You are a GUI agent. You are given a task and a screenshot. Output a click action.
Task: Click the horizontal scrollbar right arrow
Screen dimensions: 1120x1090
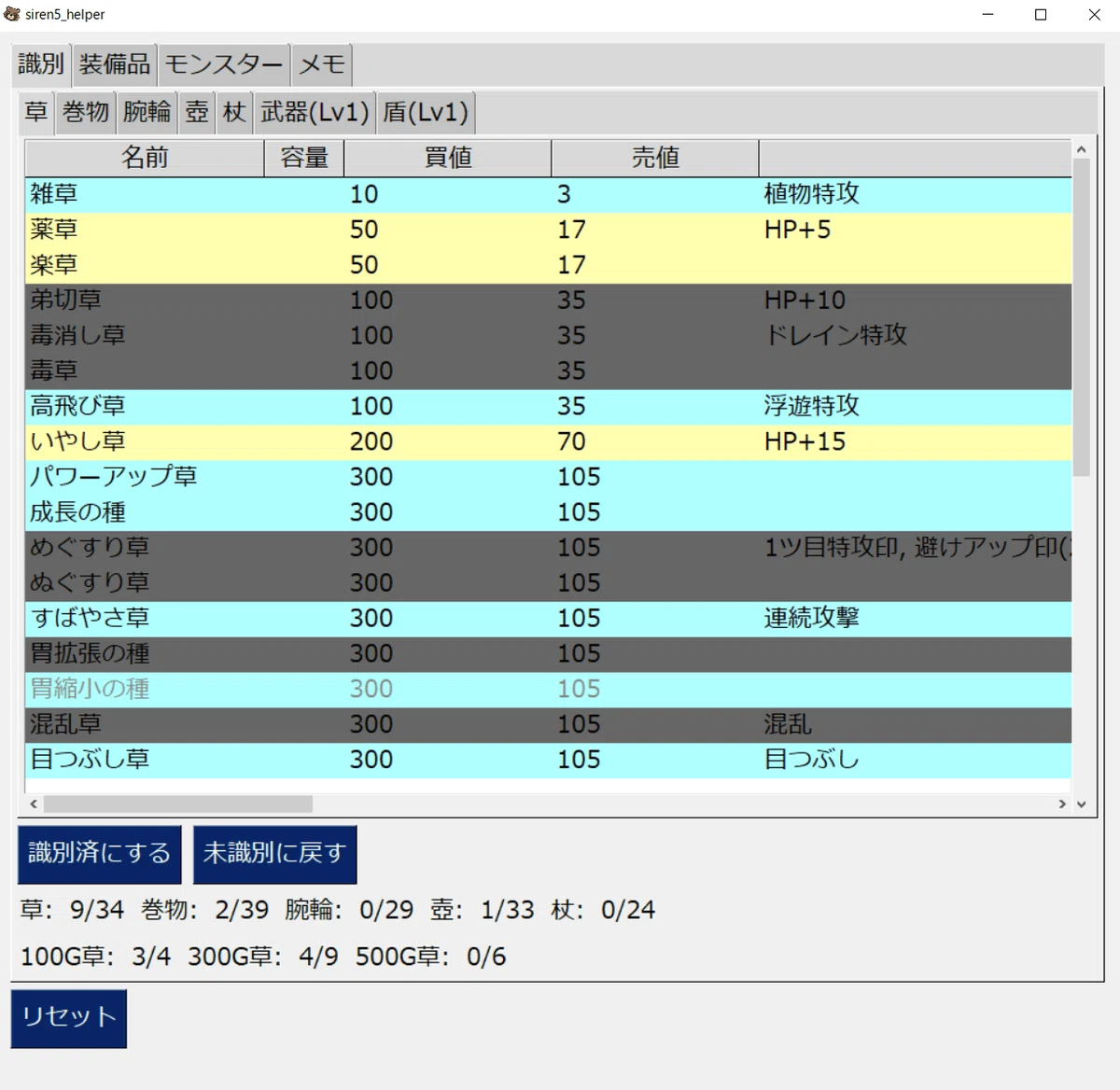1062,804
